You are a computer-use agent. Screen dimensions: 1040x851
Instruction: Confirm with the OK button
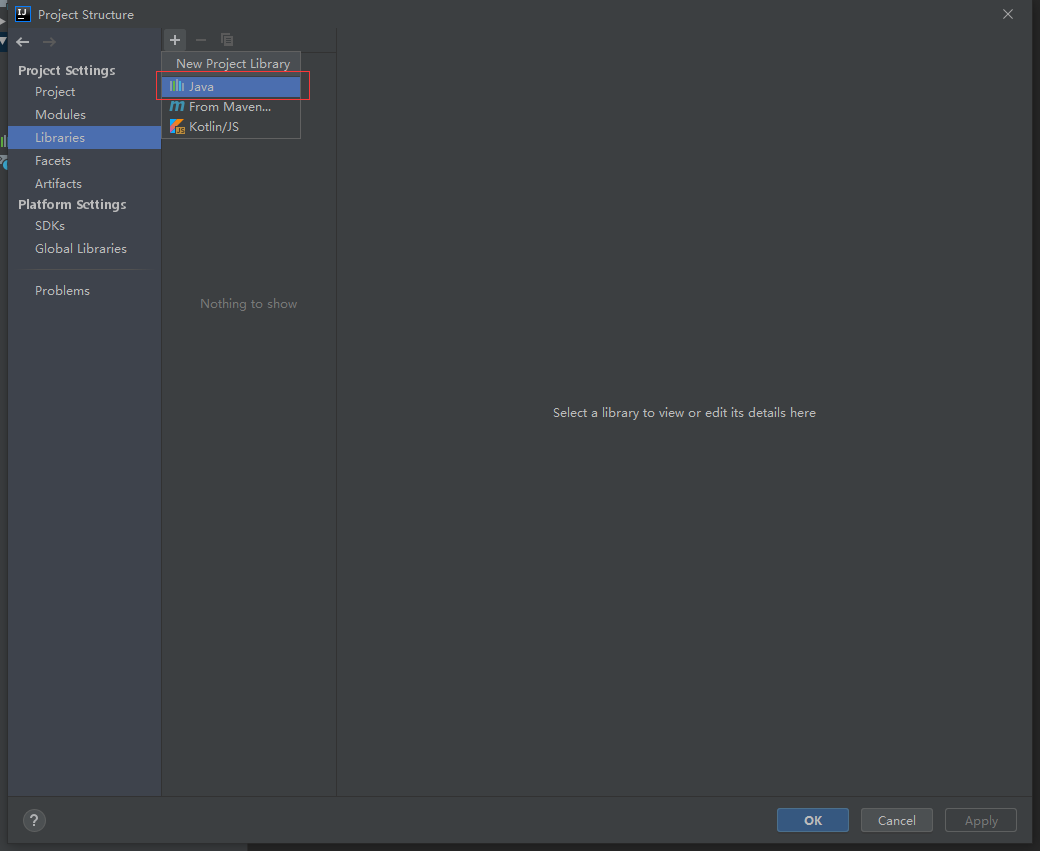(x=812, y=820)
